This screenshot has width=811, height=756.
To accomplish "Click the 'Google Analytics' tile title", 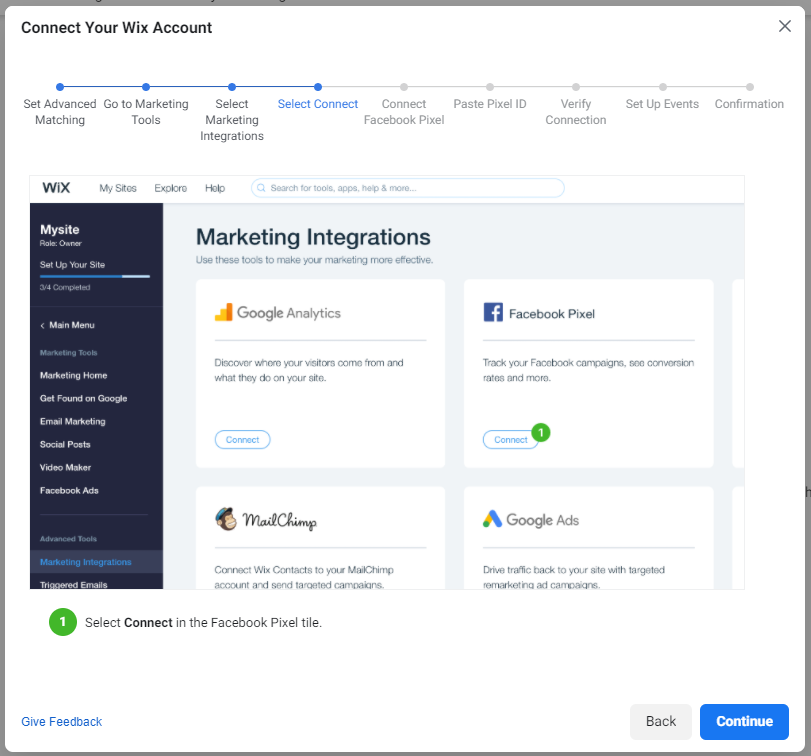I will (x=289, y=313).
